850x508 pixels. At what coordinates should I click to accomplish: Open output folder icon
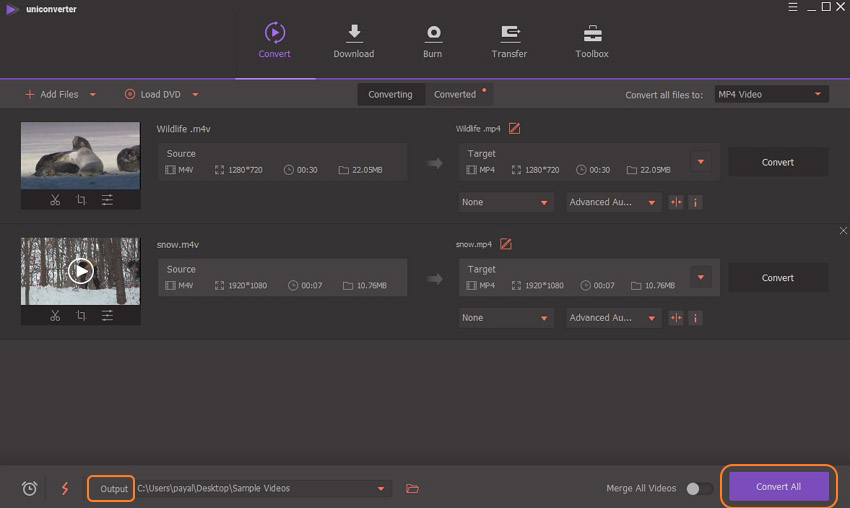pos(412,488)
